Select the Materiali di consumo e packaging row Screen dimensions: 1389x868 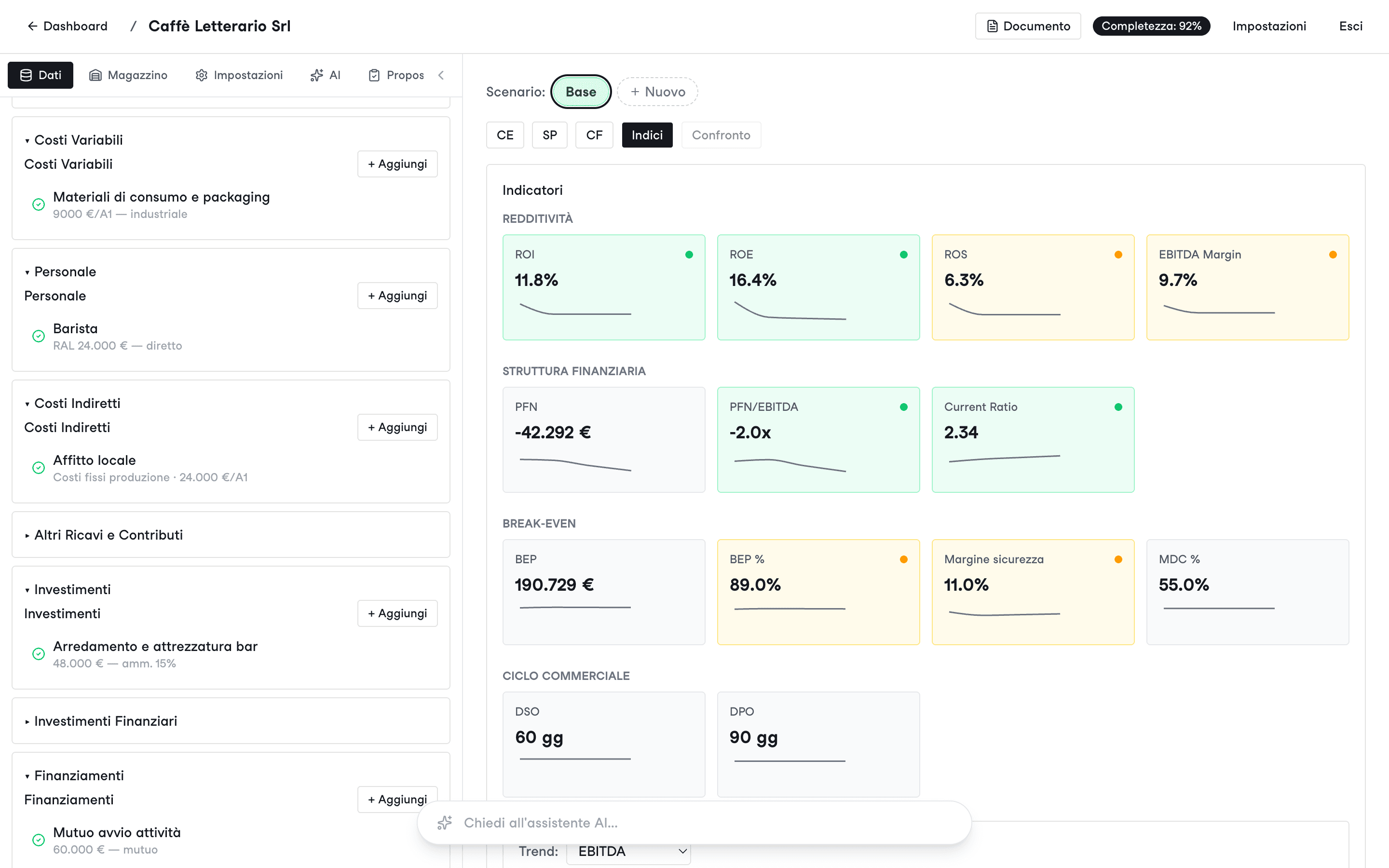click(231, 205)
